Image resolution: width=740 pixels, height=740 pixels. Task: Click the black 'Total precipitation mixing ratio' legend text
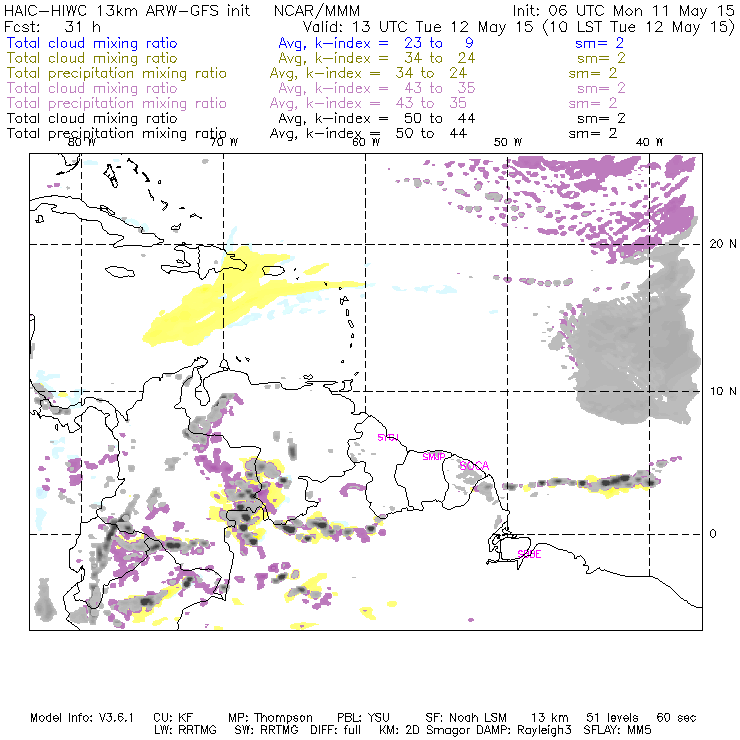pyautogui.click(x=117, y=134)
